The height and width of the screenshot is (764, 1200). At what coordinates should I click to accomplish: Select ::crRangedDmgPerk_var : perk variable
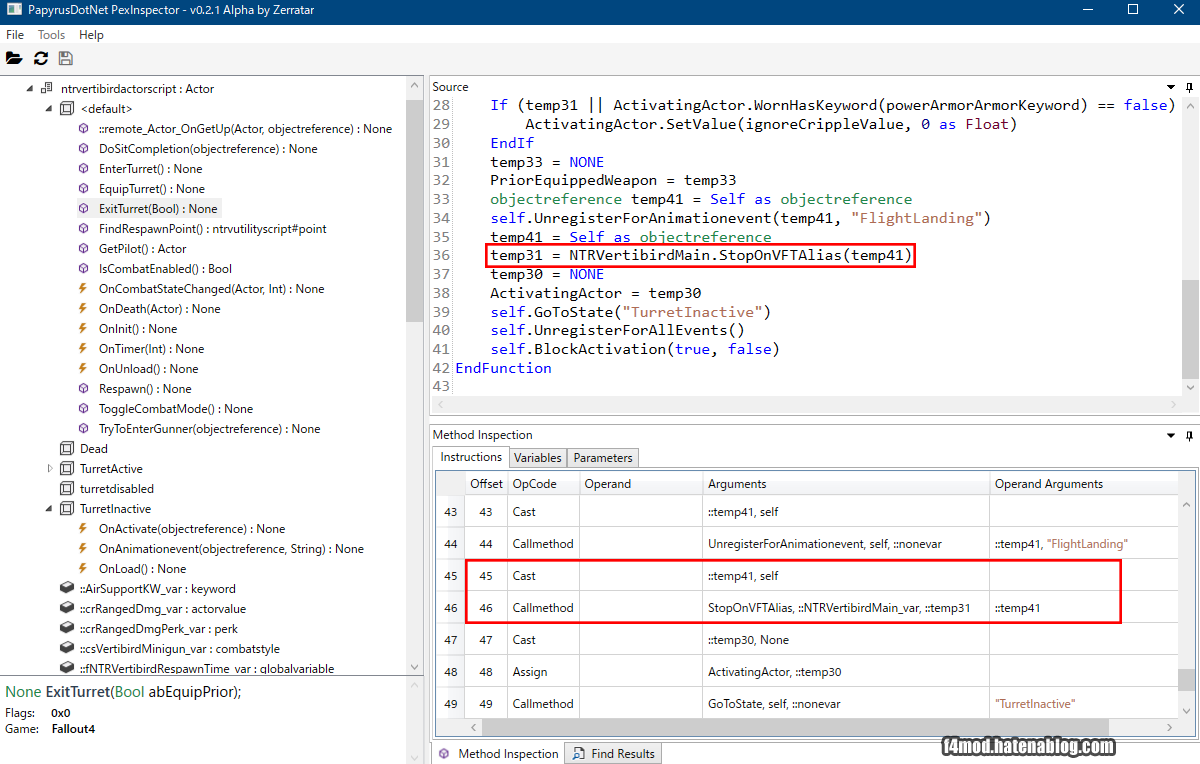point(158,629)
